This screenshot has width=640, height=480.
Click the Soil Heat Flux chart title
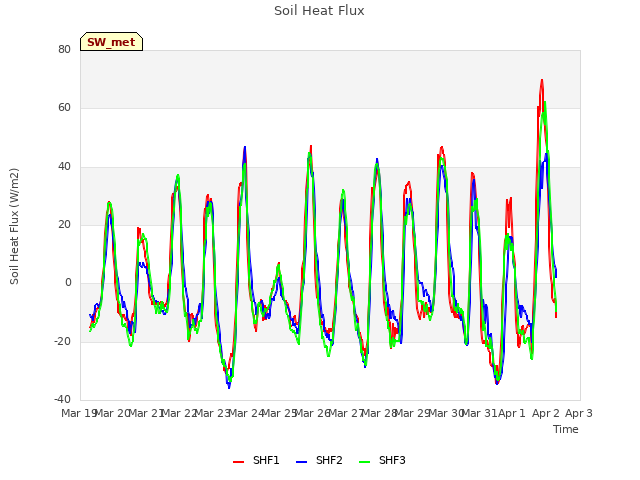[319, 11]
